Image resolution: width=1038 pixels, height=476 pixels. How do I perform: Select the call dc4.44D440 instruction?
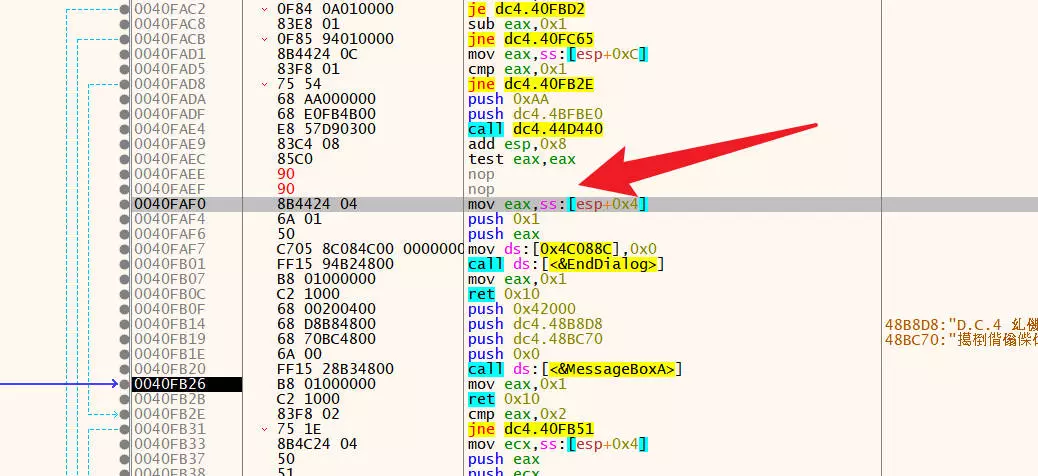pos(535,129)
